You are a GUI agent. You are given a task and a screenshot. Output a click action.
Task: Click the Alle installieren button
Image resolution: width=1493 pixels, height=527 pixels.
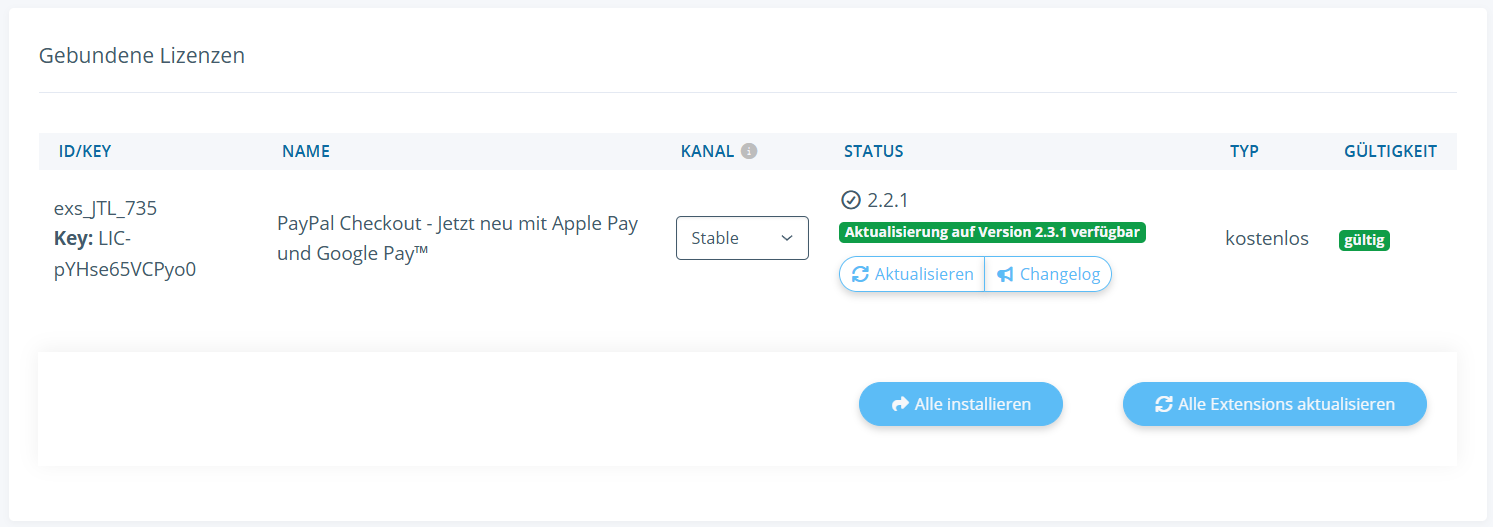tap(960, 404)
